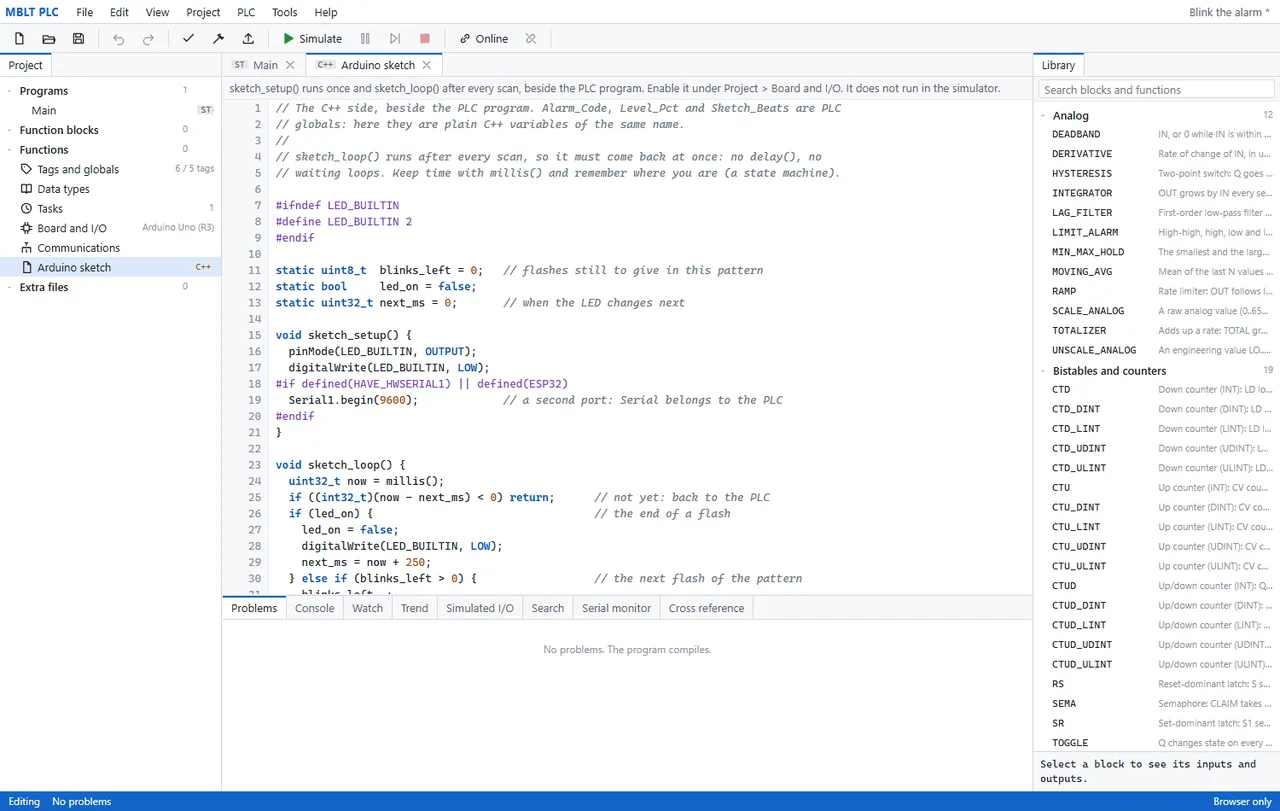Select the RS latch block

coord(1156,684)
